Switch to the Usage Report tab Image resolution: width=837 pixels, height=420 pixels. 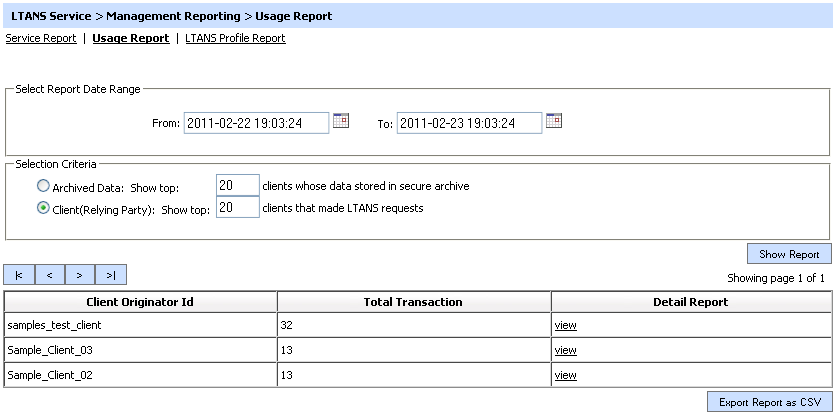(x=130, y=38)
